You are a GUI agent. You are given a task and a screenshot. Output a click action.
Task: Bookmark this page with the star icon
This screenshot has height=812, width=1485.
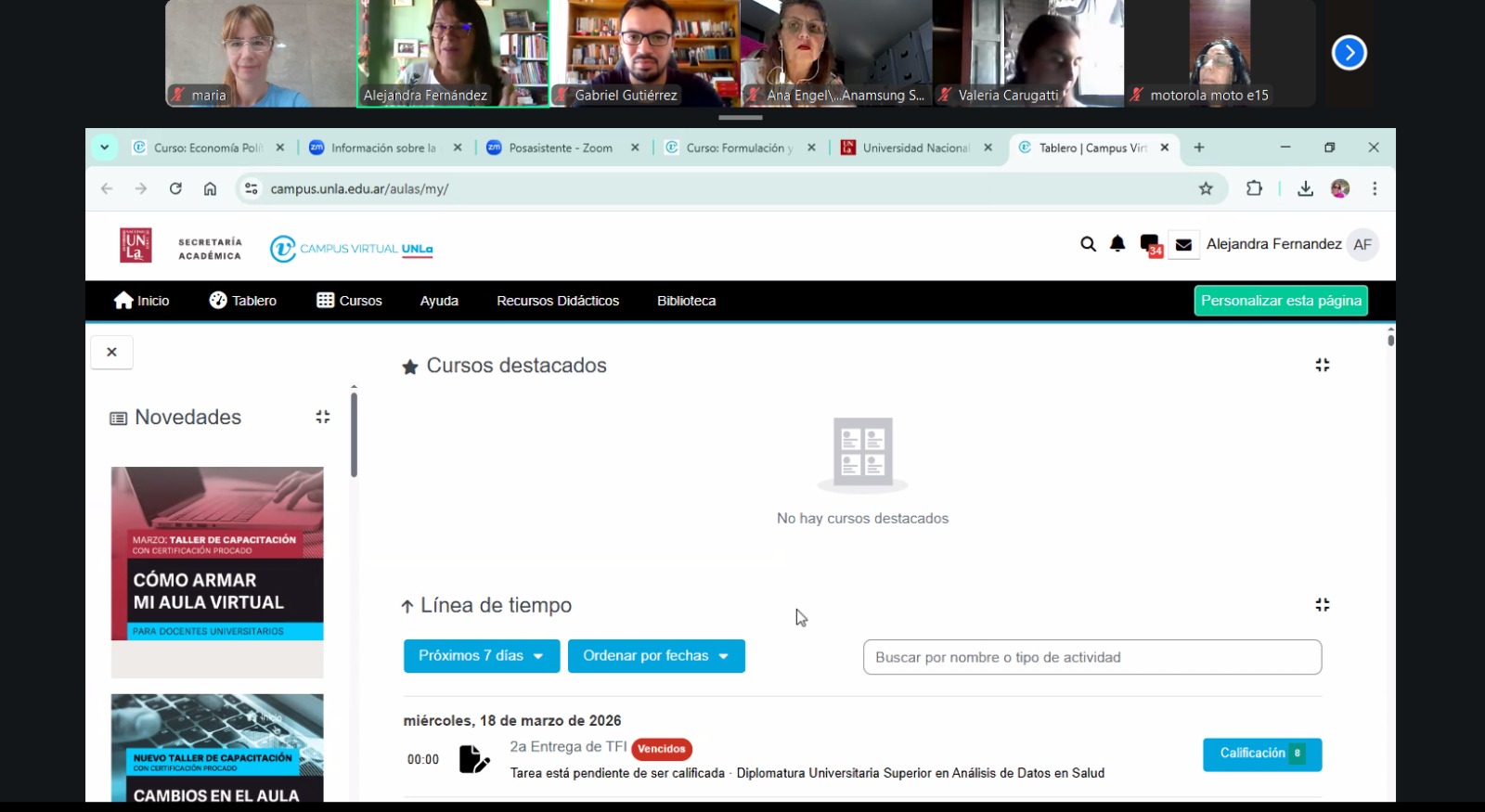tap(1206, 189)
